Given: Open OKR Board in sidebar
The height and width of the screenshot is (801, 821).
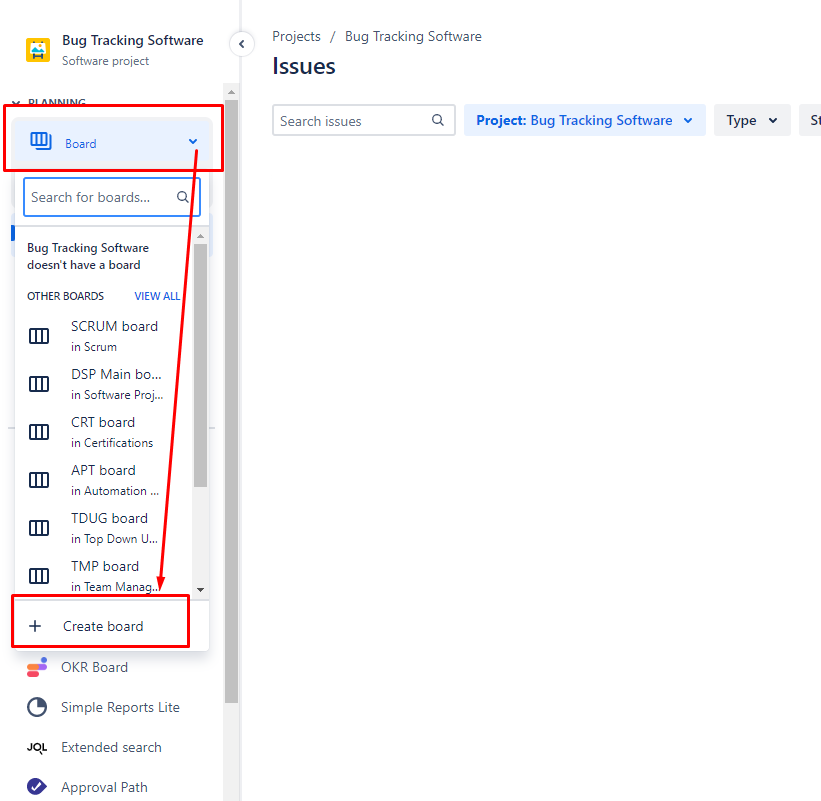Looking at the screenshot, I should click(94, 667).
